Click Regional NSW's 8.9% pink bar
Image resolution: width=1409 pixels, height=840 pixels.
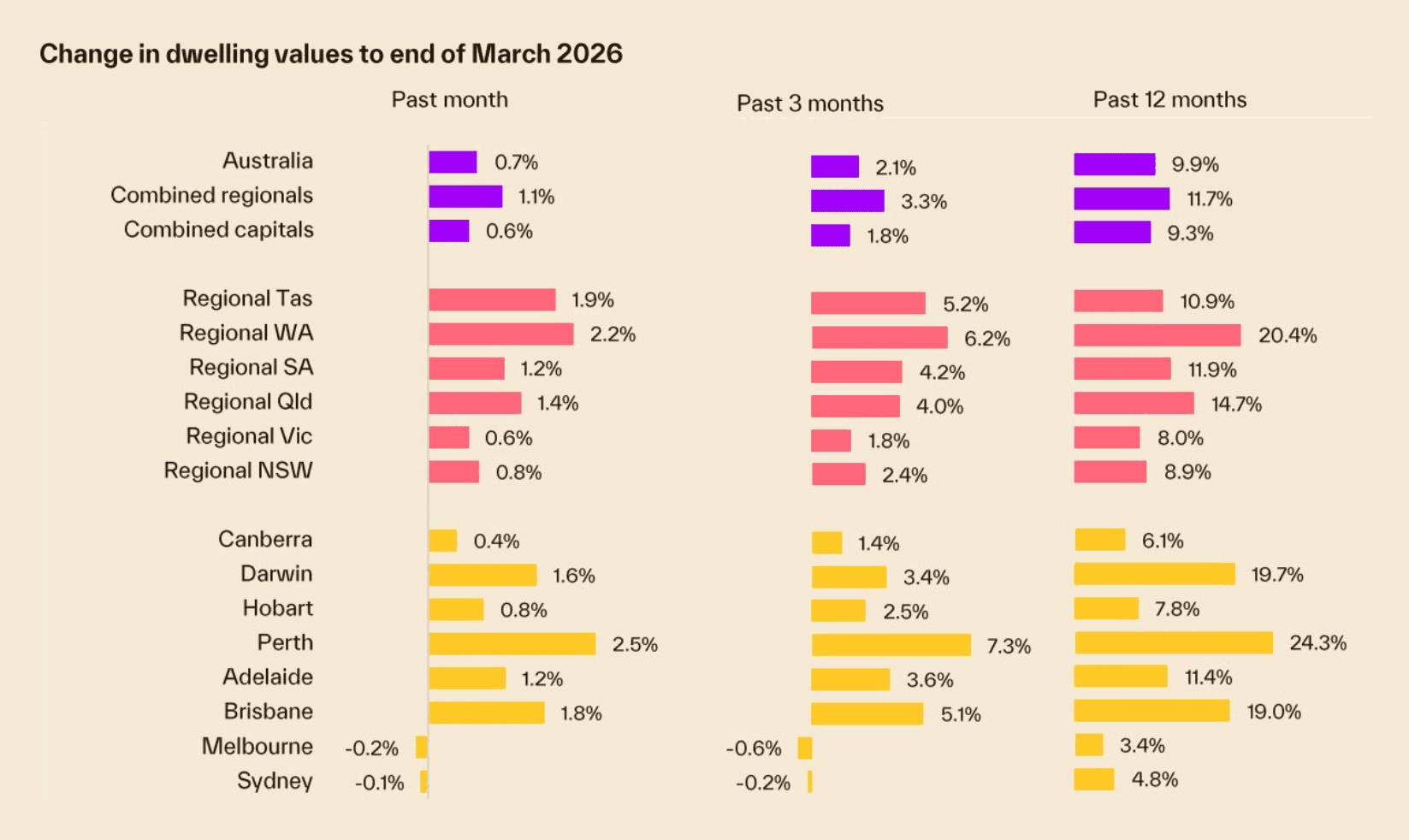1110,472
